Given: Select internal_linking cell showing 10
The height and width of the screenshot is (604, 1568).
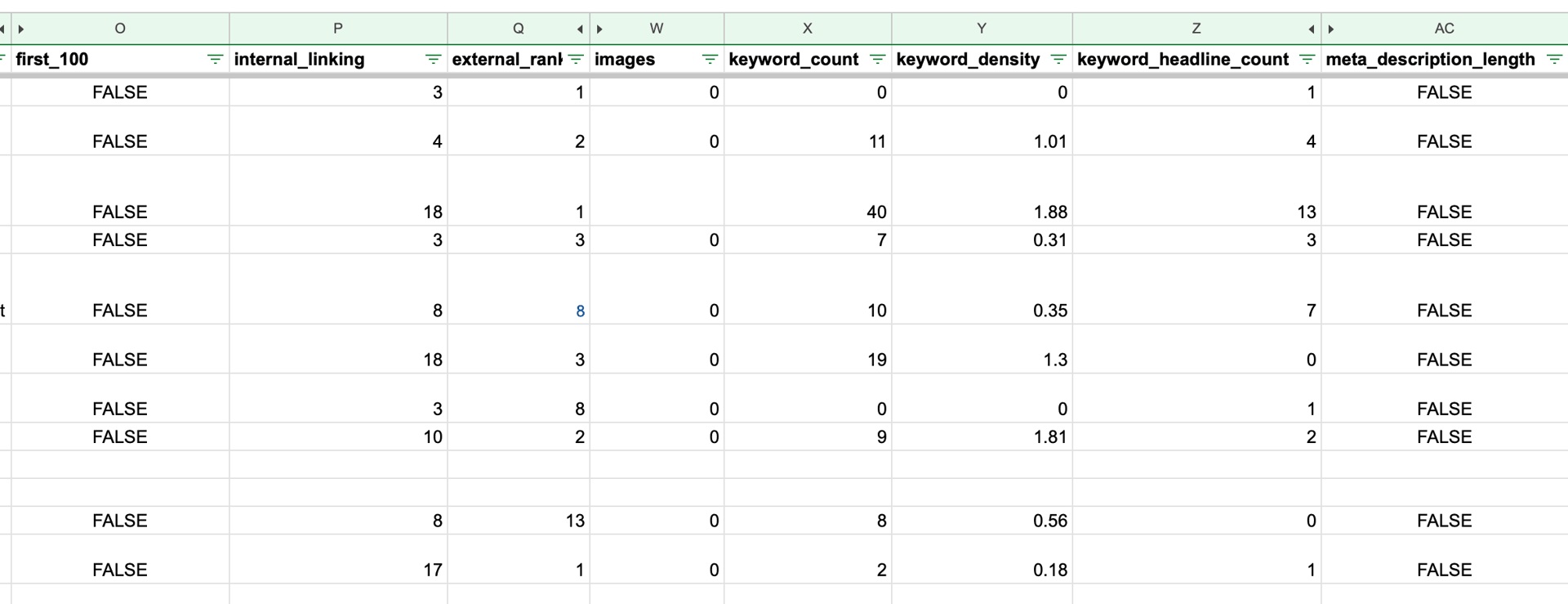Looking at the screenshot, I should (x=338, y=436).
